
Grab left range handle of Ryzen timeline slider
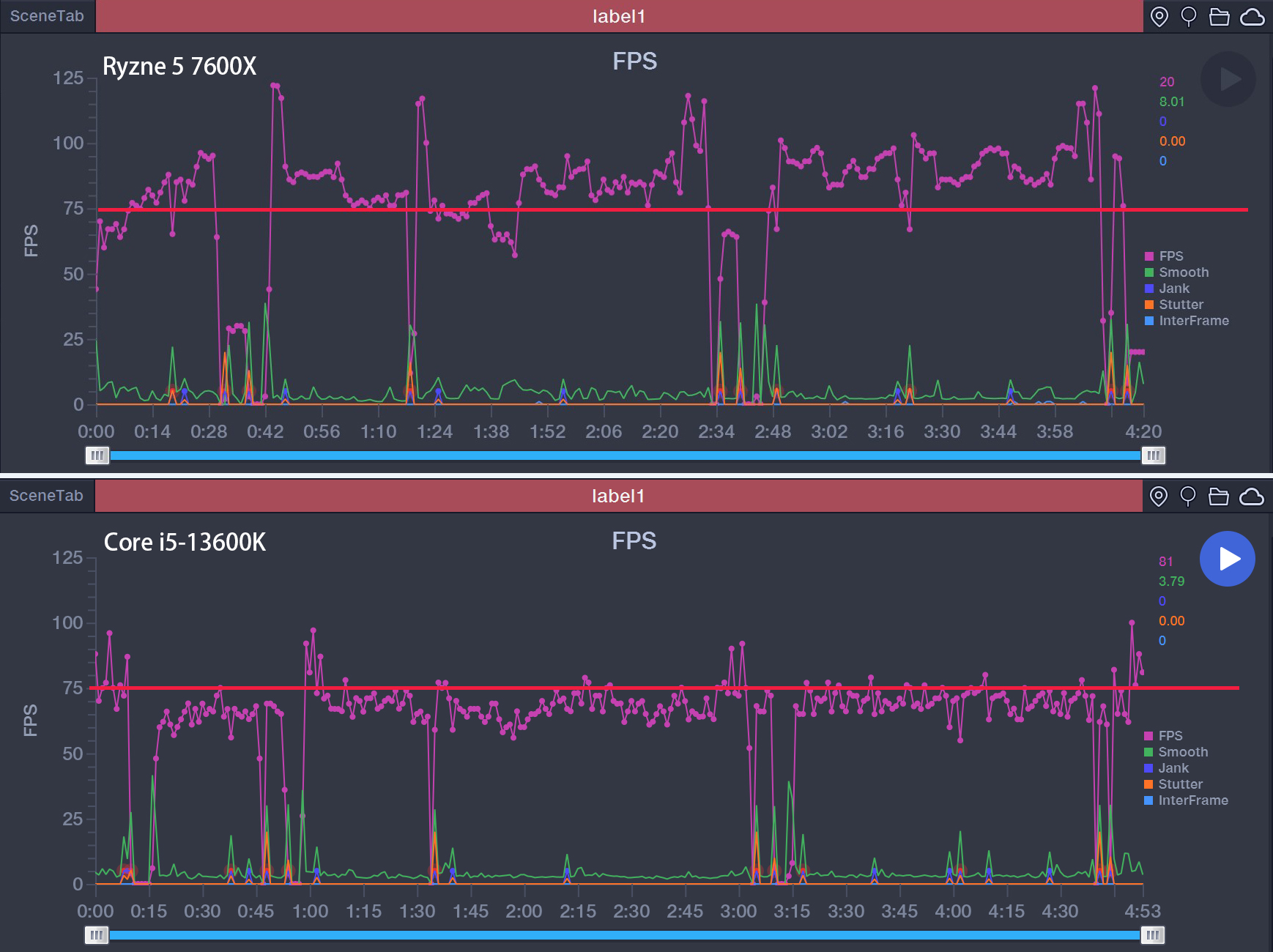97,455
